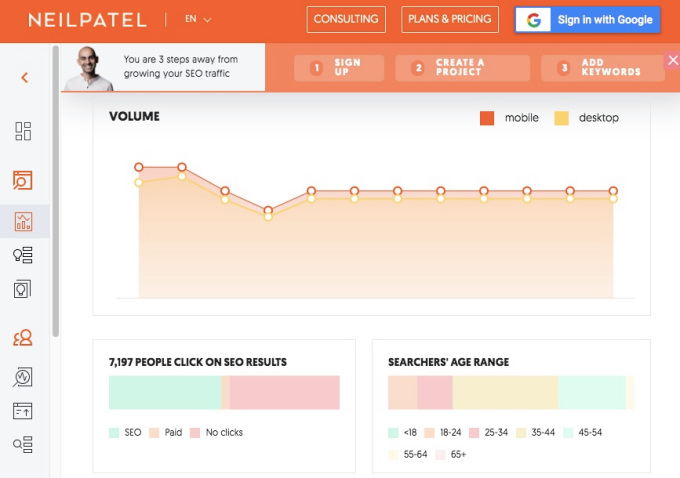The image size is (680, 478).
Task: Click the lowest mobile data point on chart
Action: tap(268, 210)
